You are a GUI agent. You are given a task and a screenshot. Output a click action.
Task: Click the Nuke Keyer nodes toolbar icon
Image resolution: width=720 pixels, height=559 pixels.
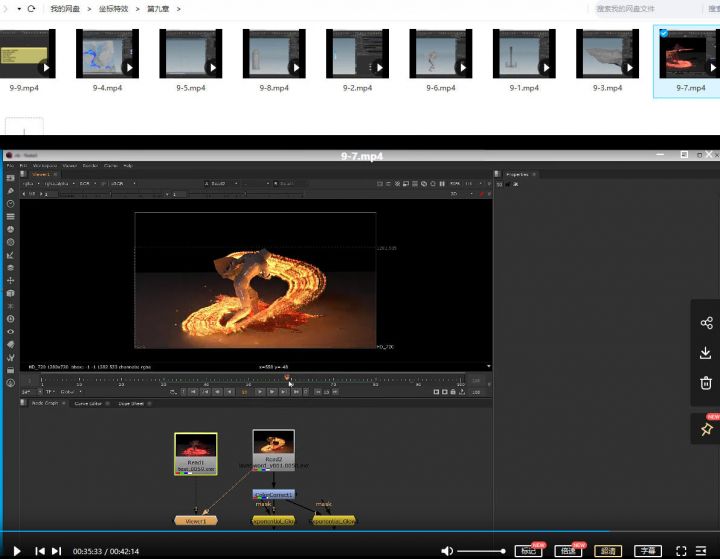[11, 255]
